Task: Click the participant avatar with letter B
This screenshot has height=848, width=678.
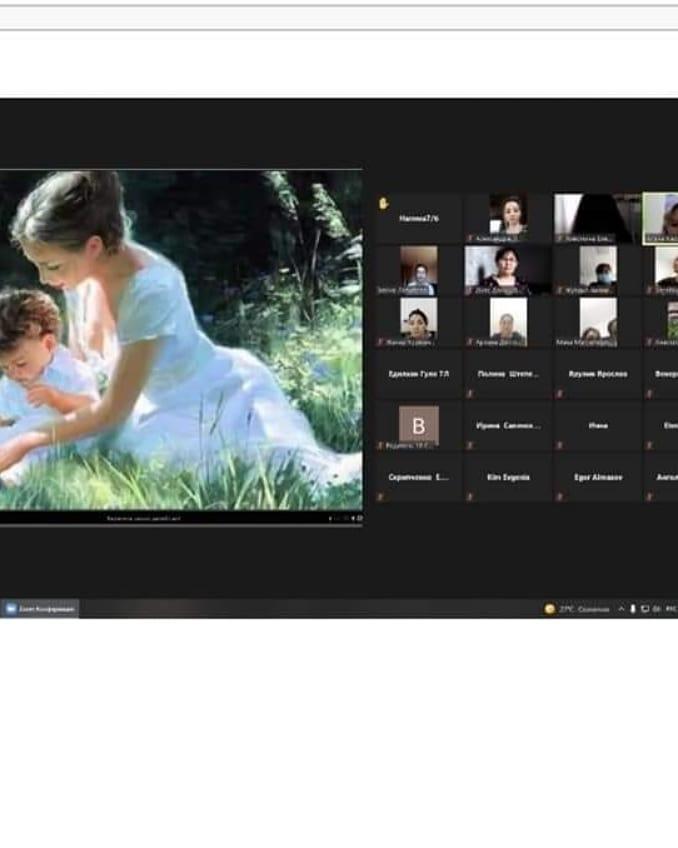Action: coord(418,426)
